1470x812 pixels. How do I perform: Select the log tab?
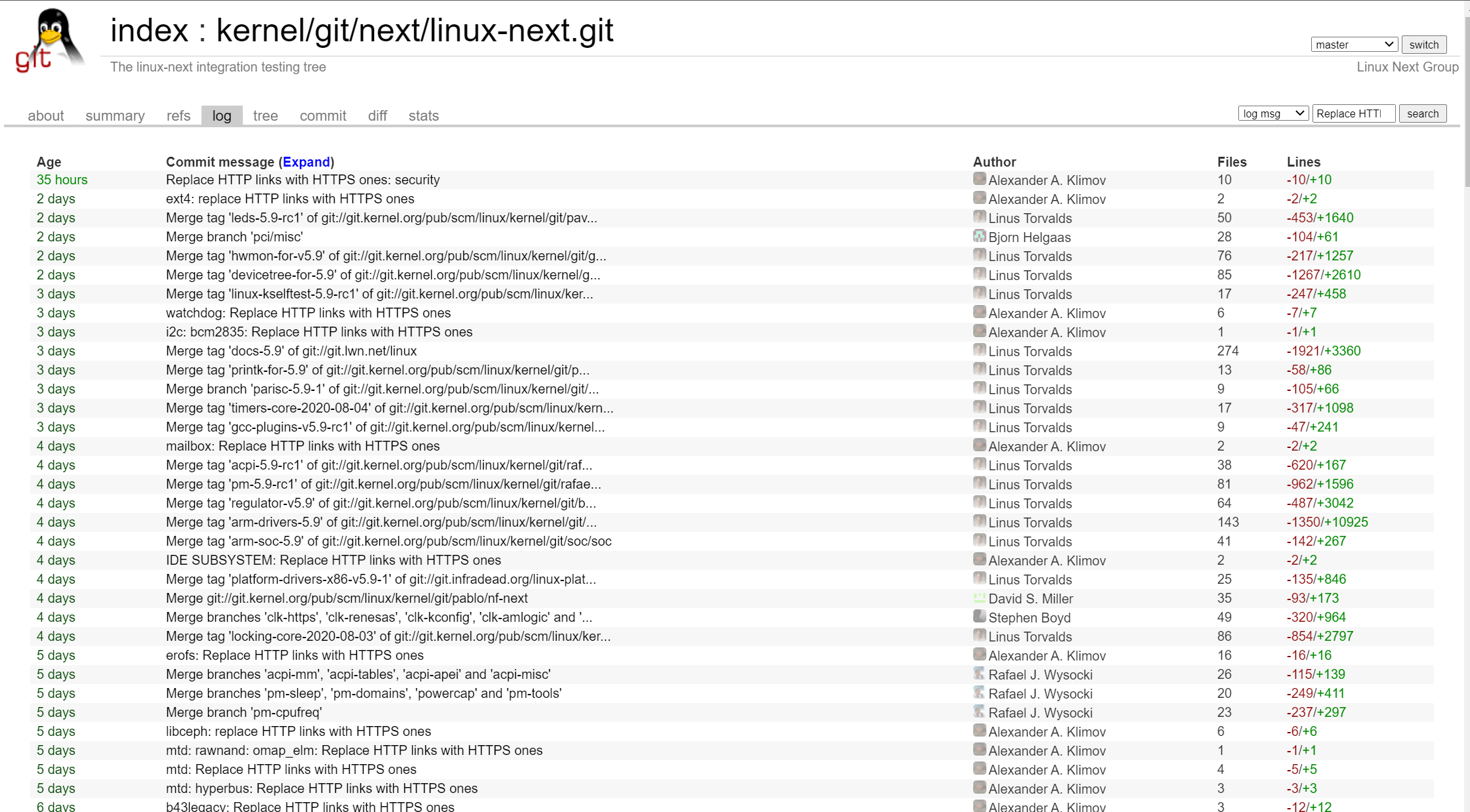222,115
